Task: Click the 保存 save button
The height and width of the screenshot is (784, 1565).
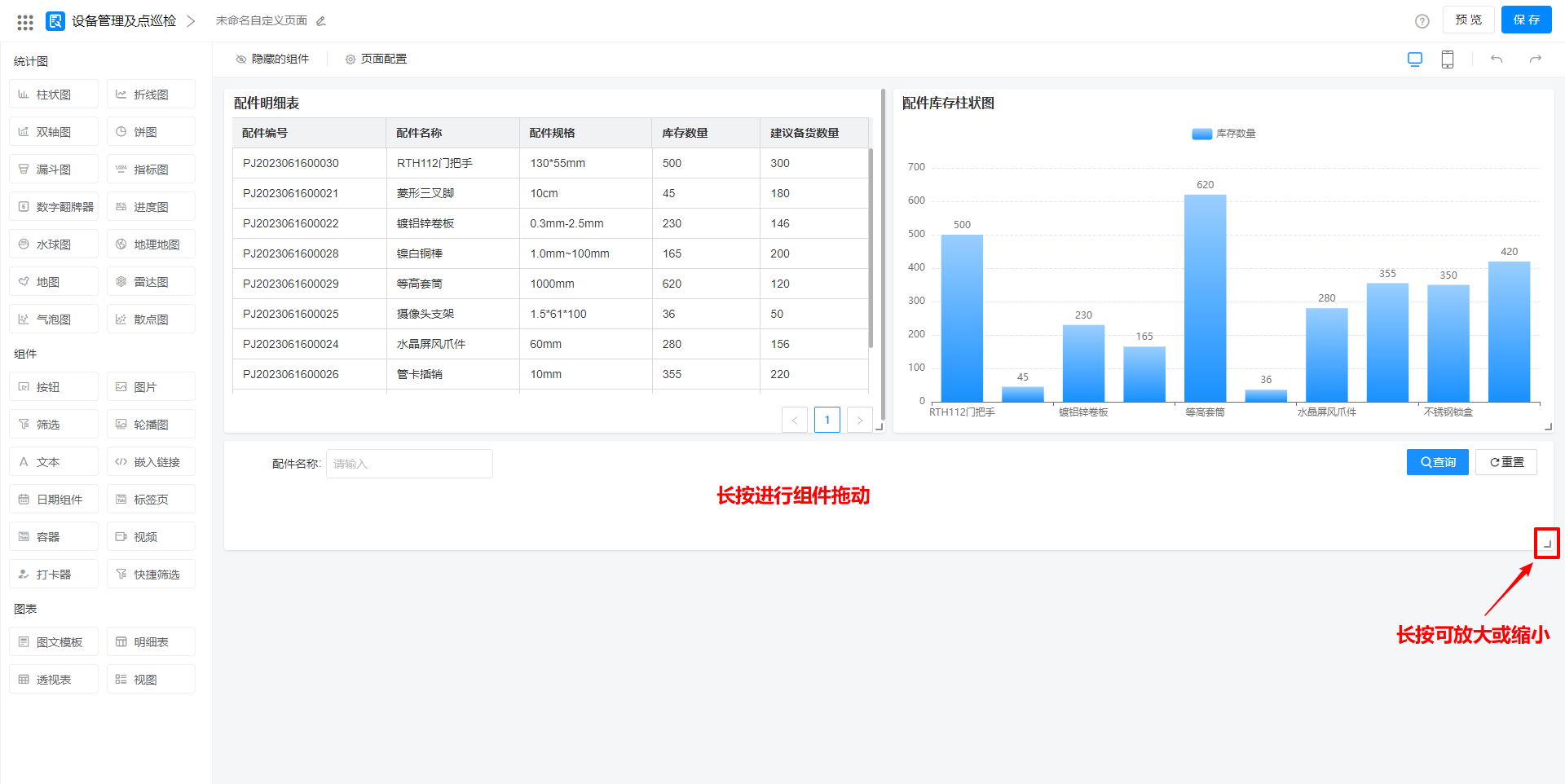Action: [1526, 20]
